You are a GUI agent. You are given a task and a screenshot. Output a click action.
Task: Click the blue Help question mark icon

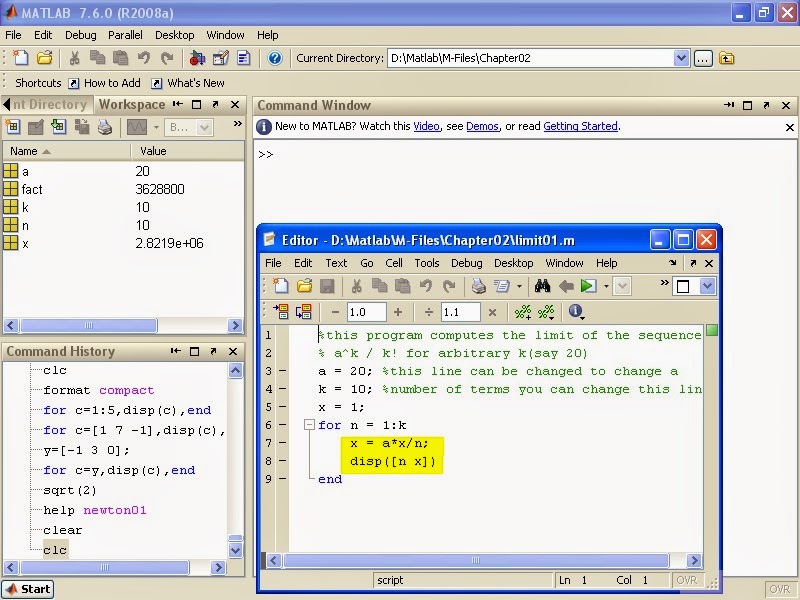coord(275,58)
